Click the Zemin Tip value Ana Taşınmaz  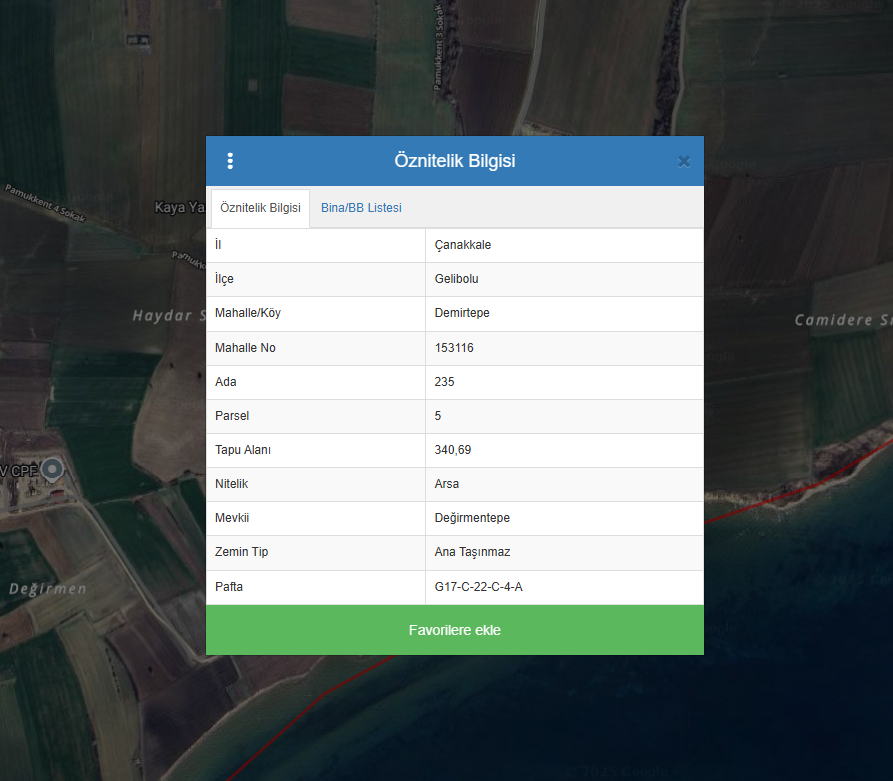pyautogui.click(x=473, y=552)
